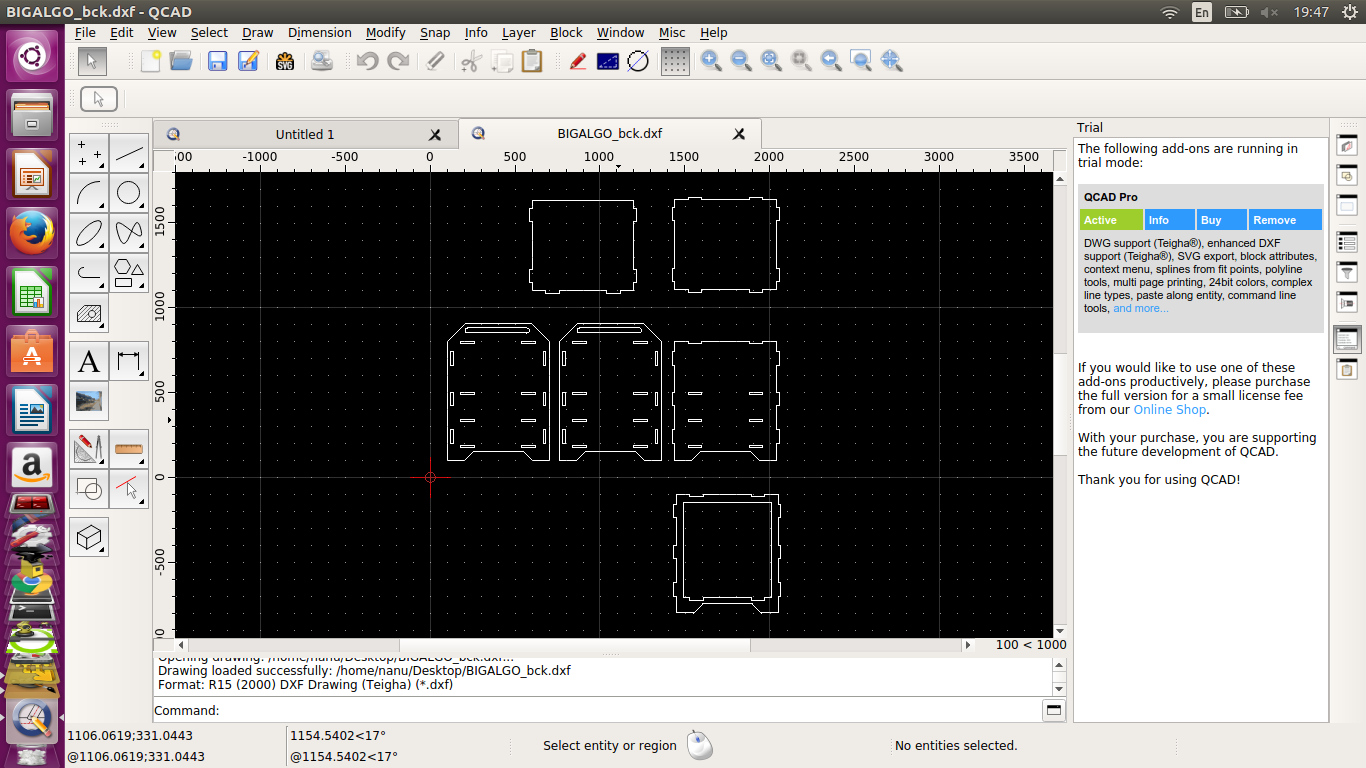1366x768 pixels.
Task: Toggle draft mode in the toolbar
Action: coord(578,61)
